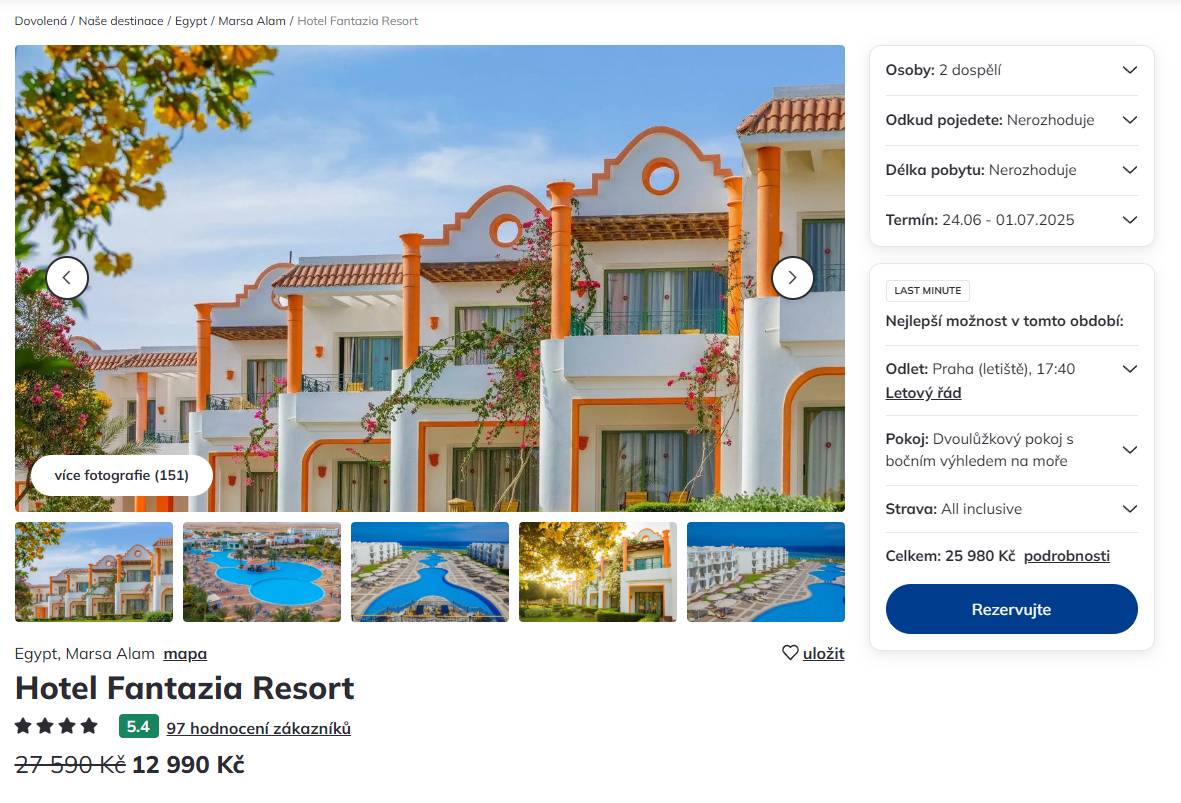Screen dimensions: 1181x803
Task: Open the Letový řád link
Action: [923, 393]
